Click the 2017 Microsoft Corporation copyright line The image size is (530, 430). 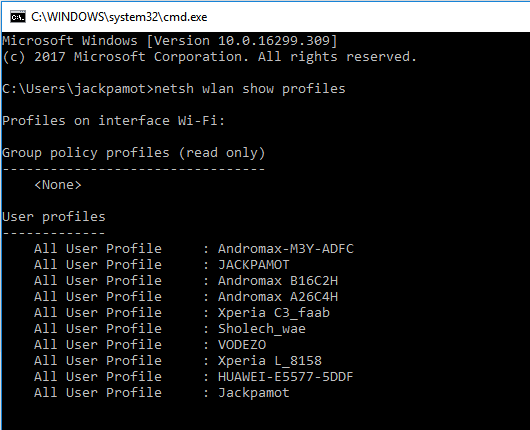click(x=210, y=57)
